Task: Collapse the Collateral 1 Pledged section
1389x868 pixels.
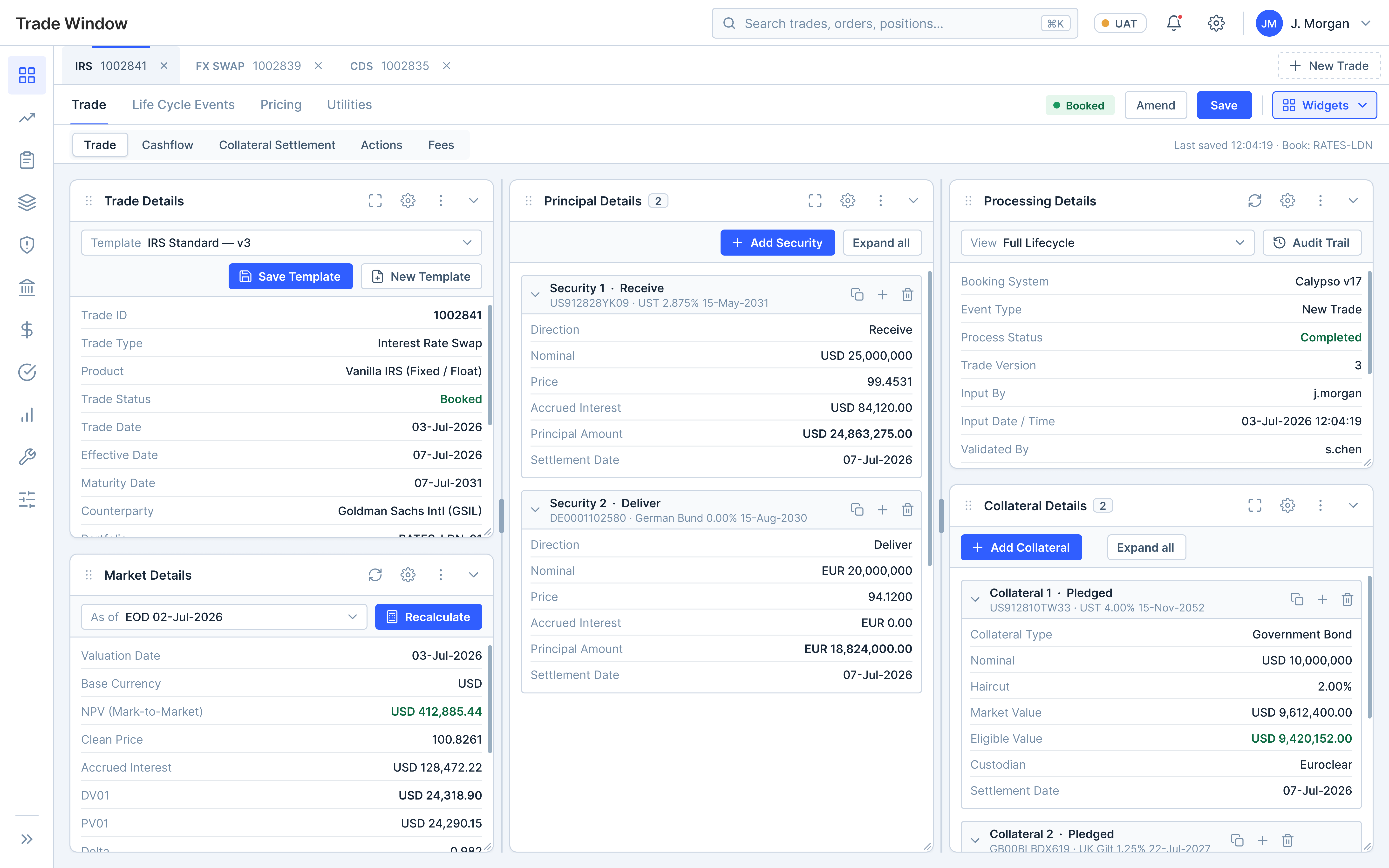Action: coord(975,599)
